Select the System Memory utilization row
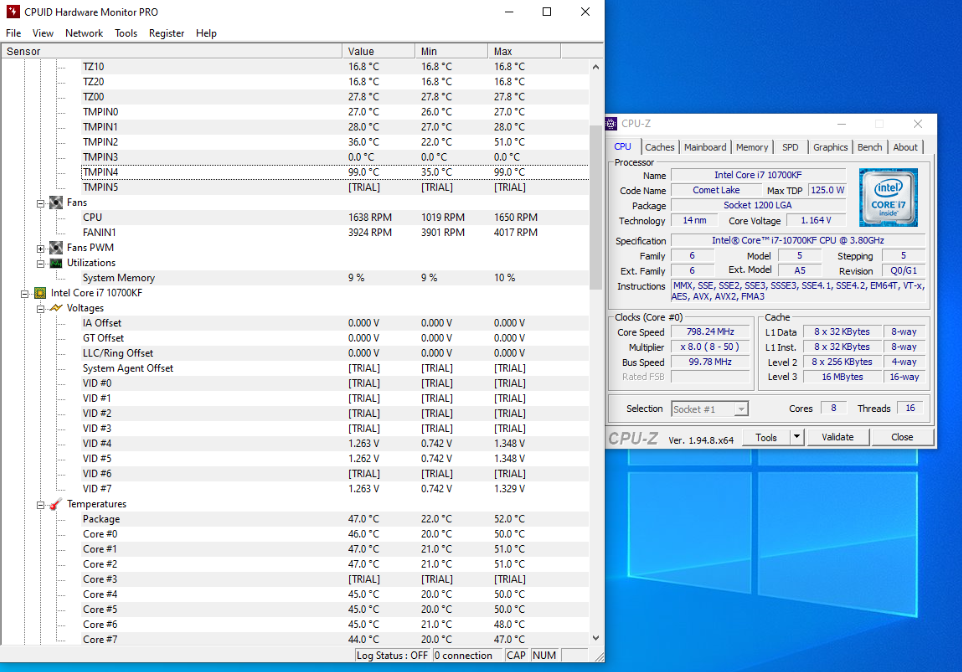Image resolution: width=962 pixels, height=672 pixels. pos(334,278)
